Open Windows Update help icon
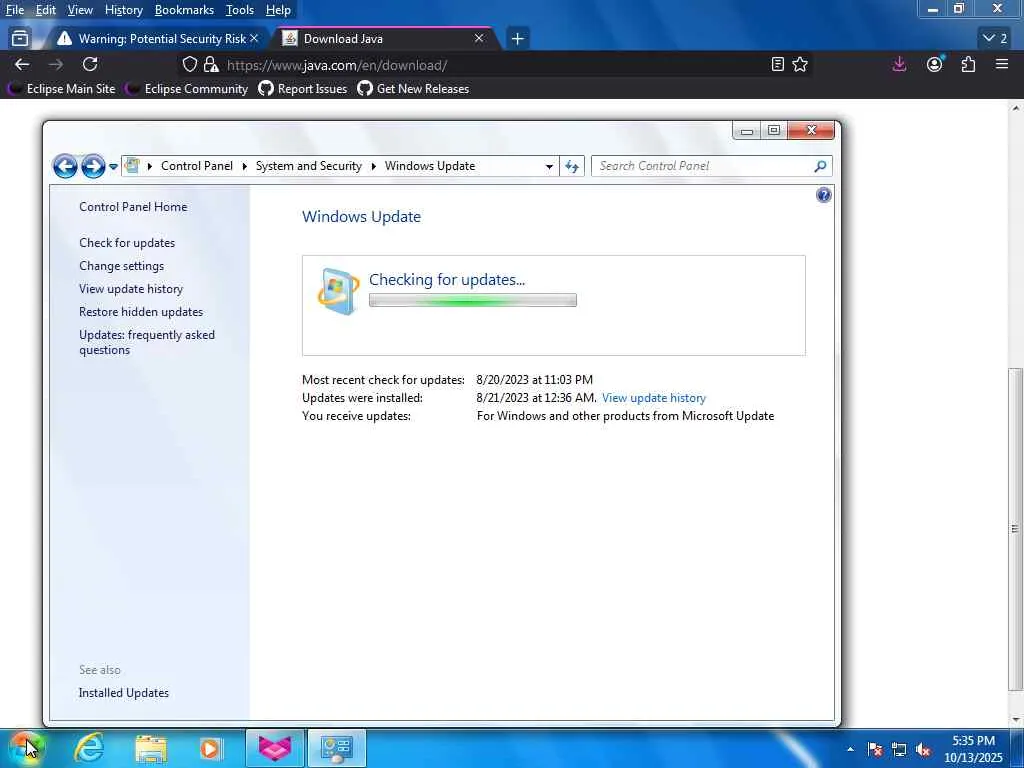This screenshot has width=1024, height=768. click(x=824, y=195)
